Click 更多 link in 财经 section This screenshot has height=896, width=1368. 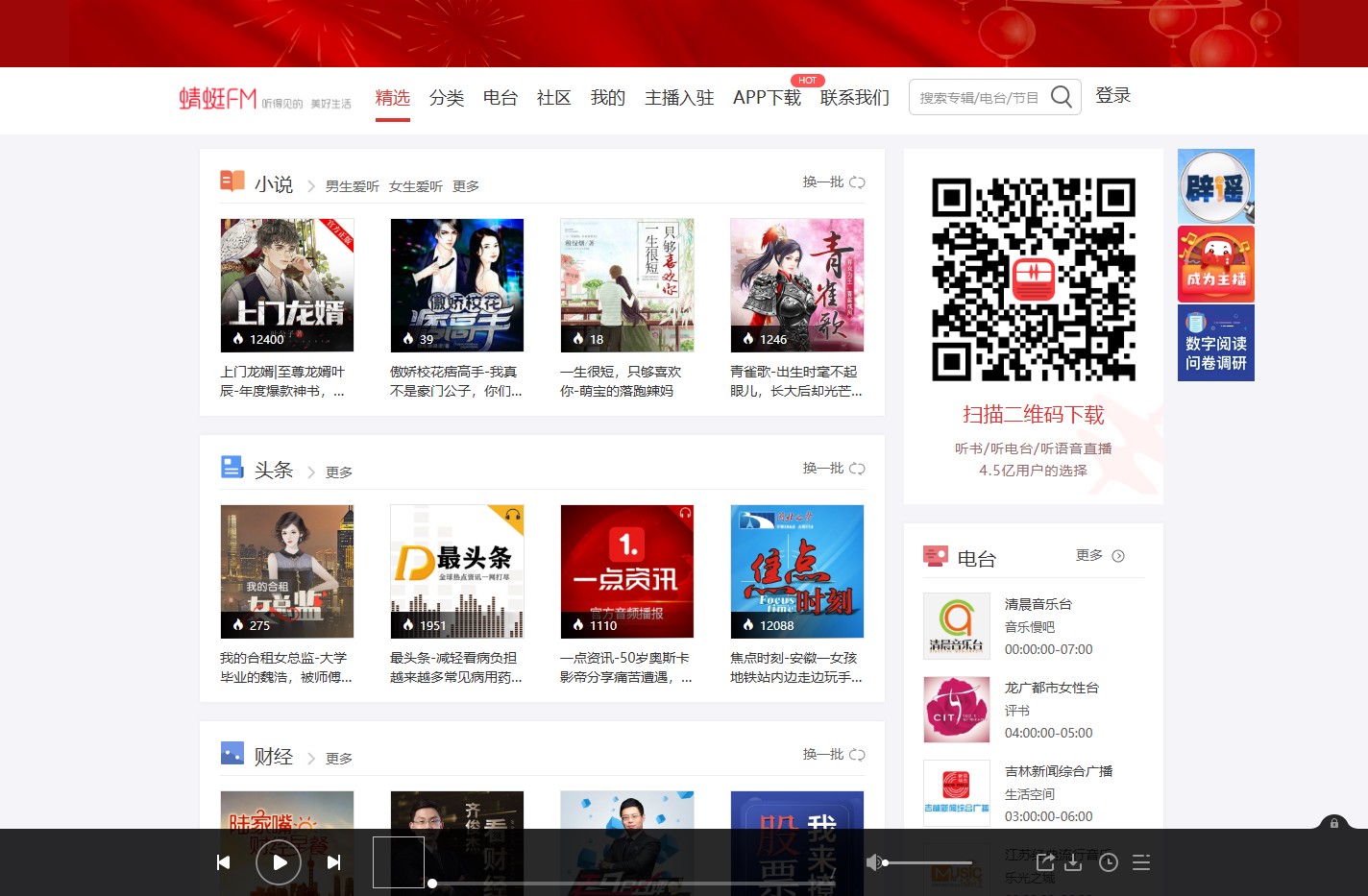pyautogui.click(x=339, y=759)
